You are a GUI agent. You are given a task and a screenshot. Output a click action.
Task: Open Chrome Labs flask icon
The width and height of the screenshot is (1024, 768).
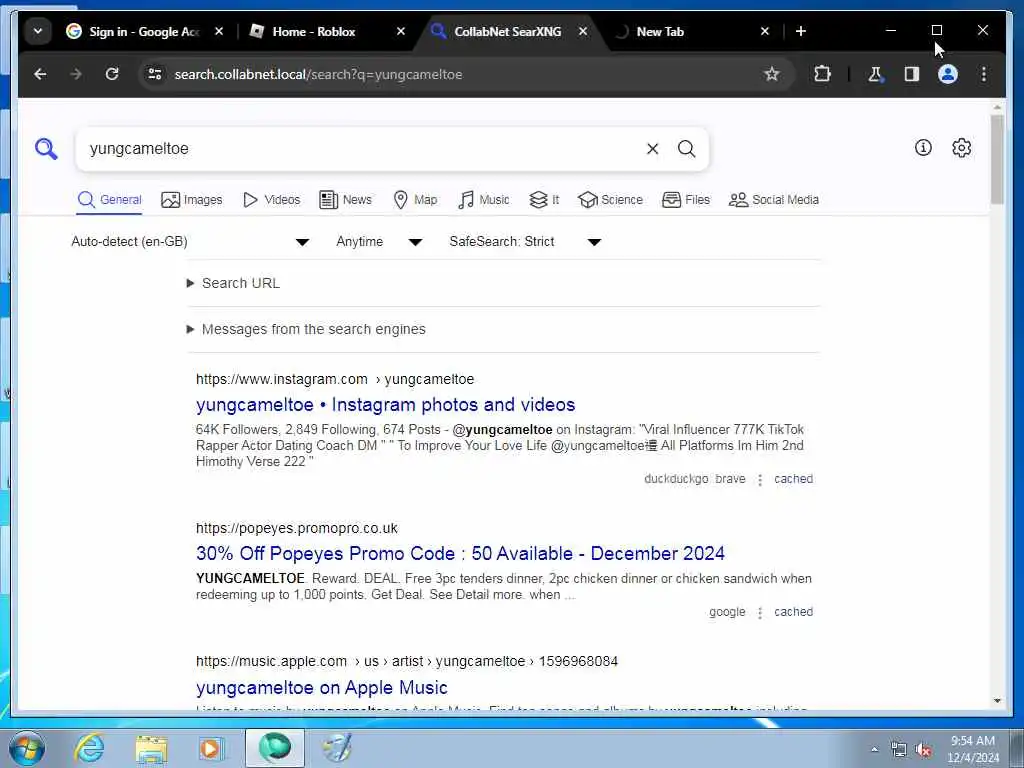875,74
